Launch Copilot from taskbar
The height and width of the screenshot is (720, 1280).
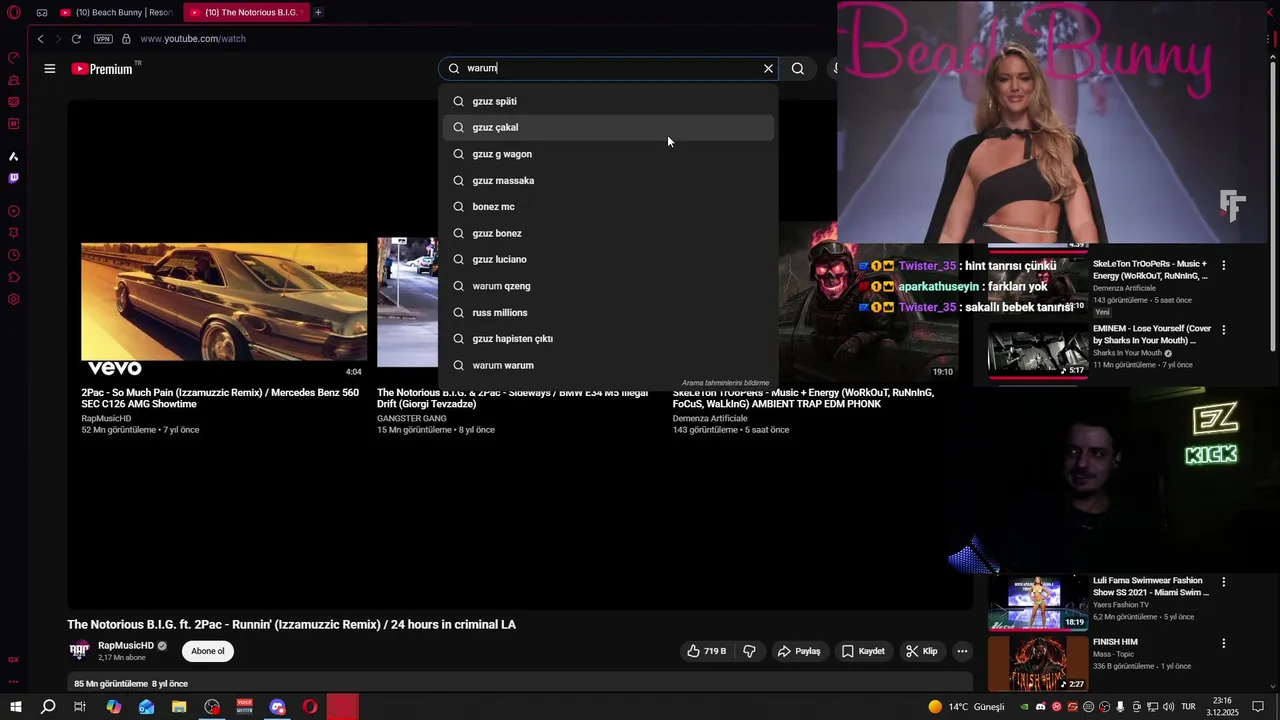point(114,707)
